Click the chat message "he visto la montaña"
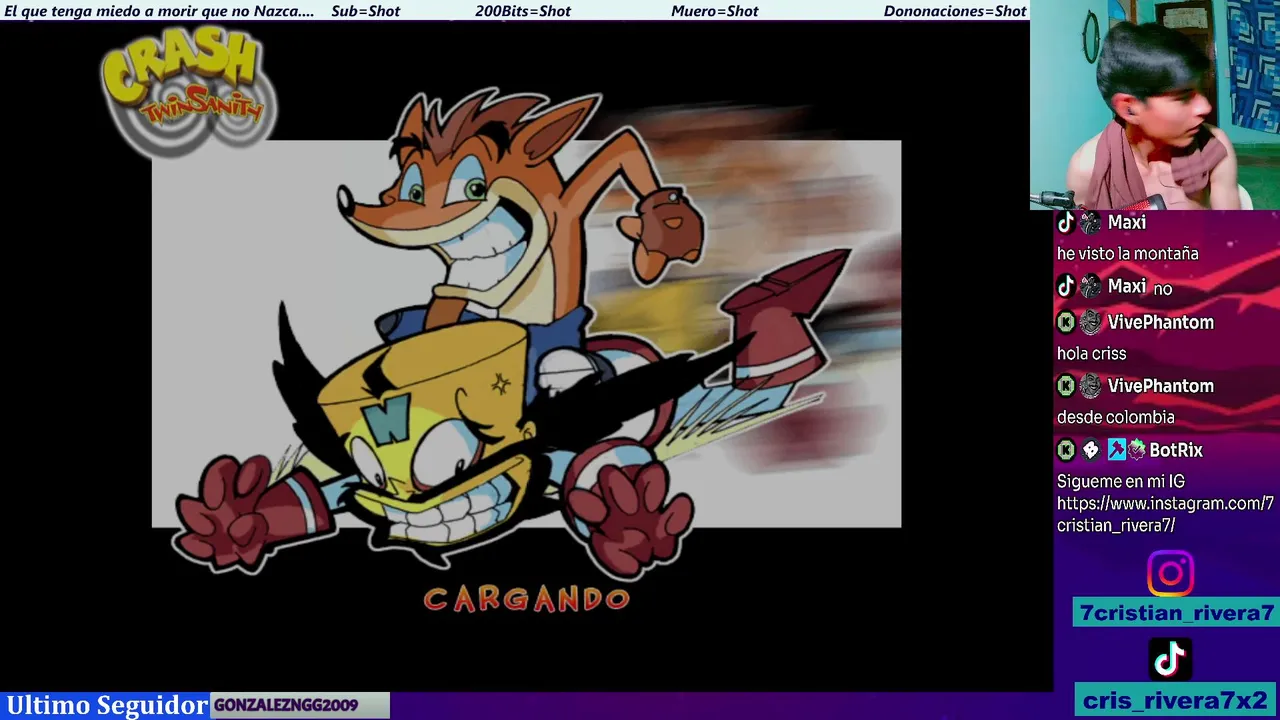 point(1127,254)
